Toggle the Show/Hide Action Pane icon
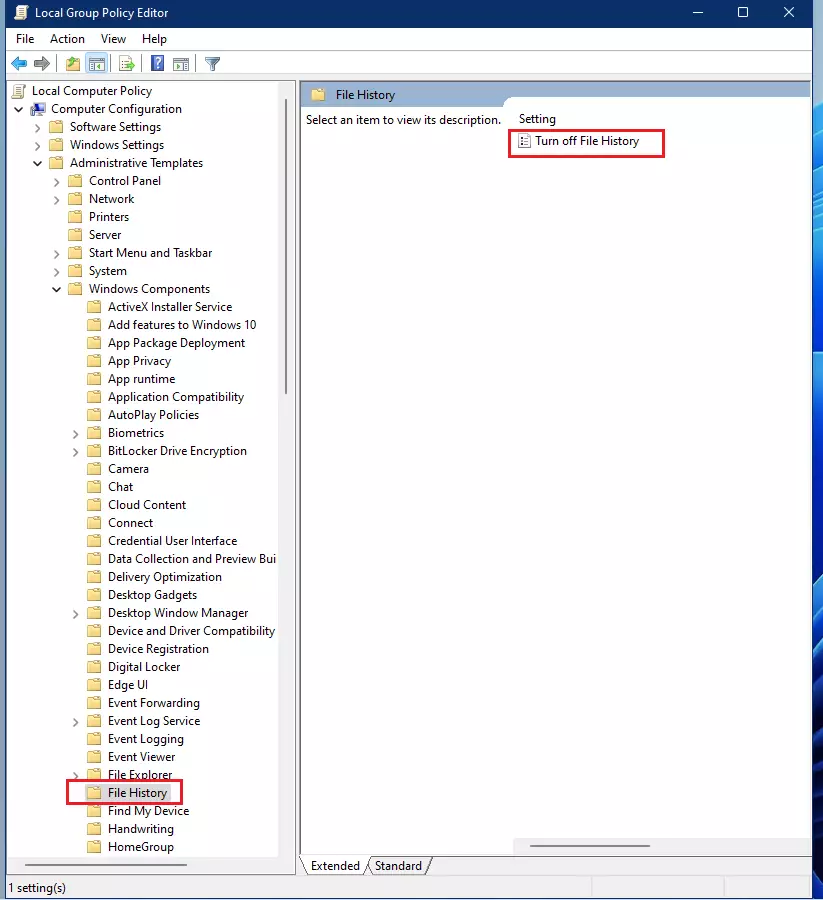Viewport: 823px width, 900px height. [x=181, y=63]
